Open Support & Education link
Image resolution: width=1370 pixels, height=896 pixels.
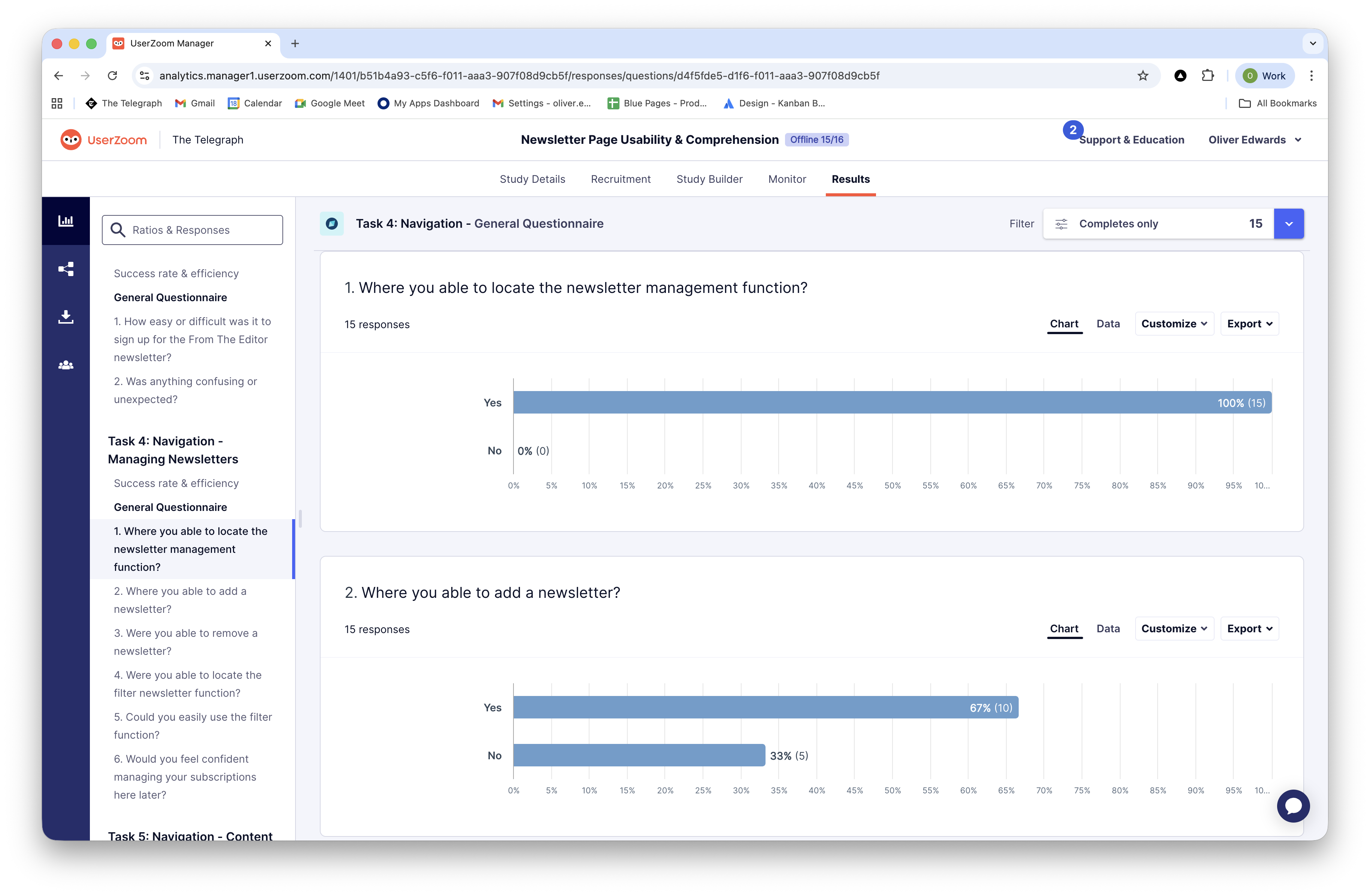1131,140
